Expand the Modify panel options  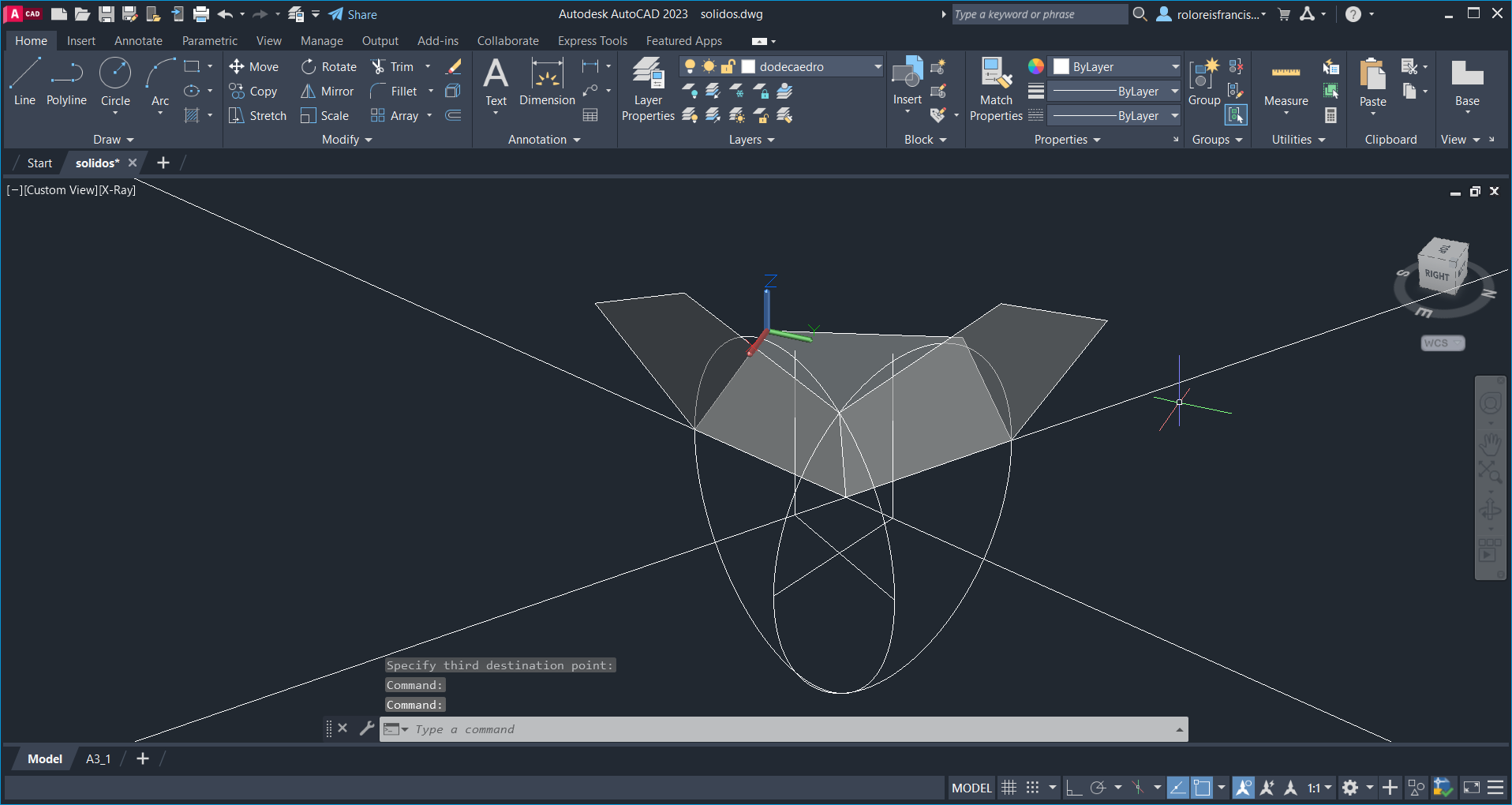(x=346, y=140)
